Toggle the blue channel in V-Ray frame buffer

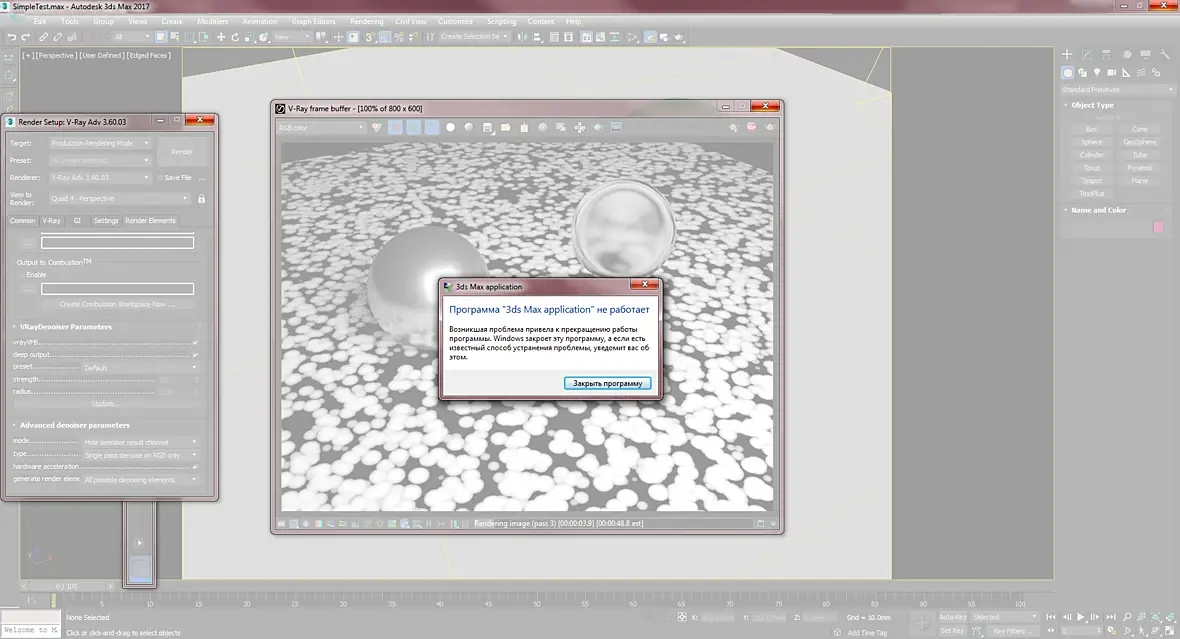[432, 127]
